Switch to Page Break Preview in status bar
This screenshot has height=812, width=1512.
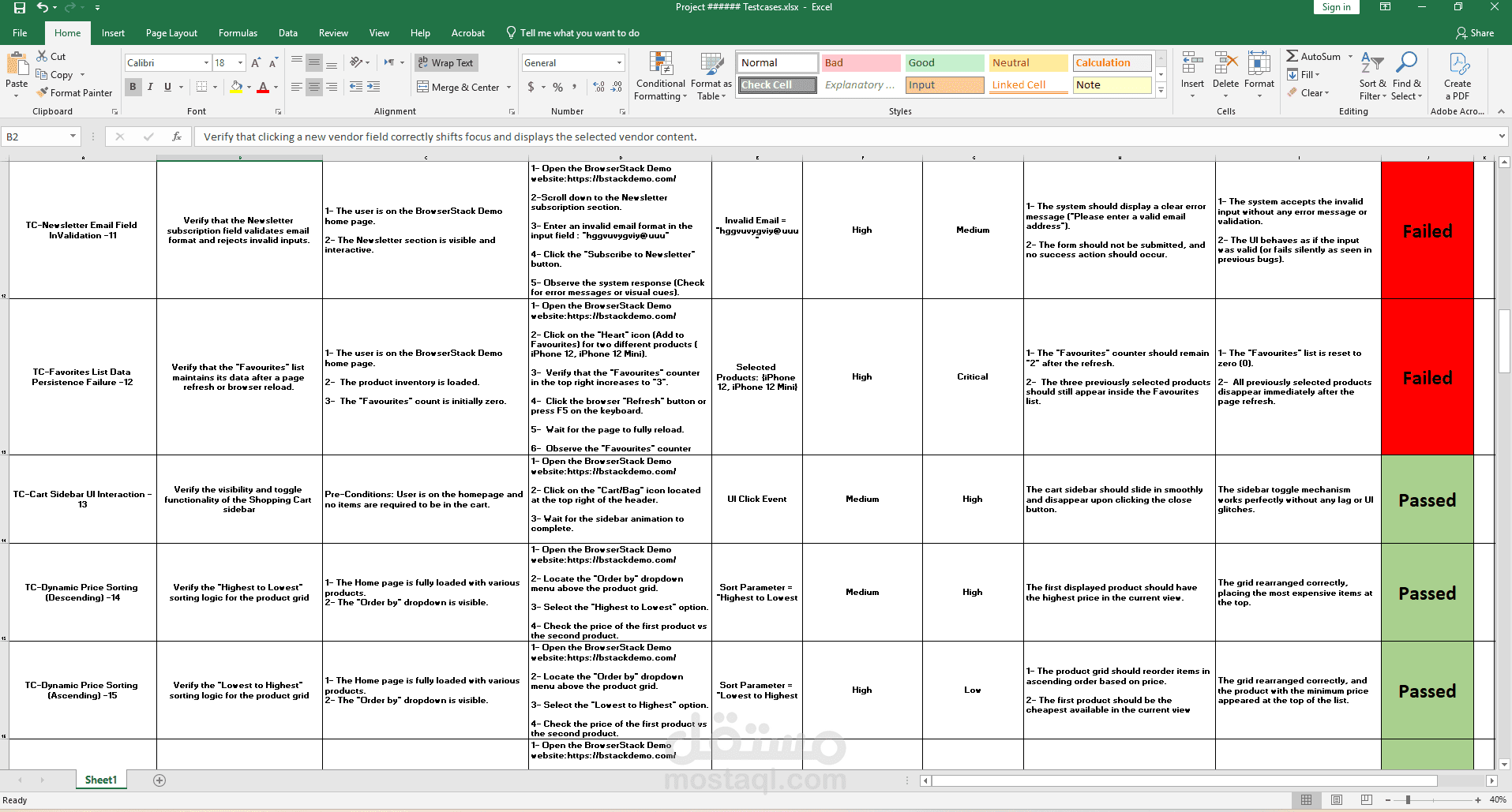(1367, 799)
